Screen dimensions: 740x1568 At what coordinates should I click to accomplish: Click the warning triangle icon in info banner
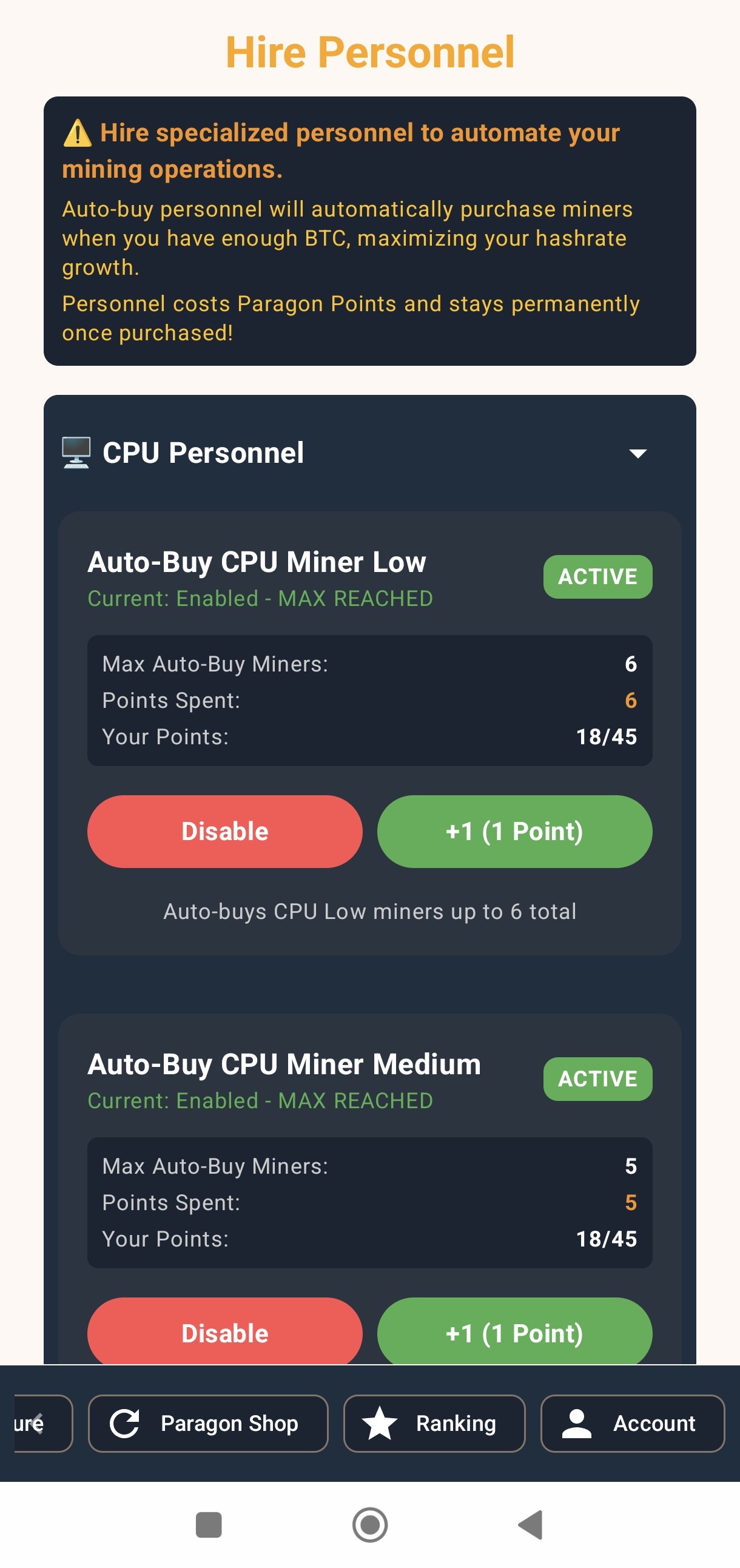[77, 133]
